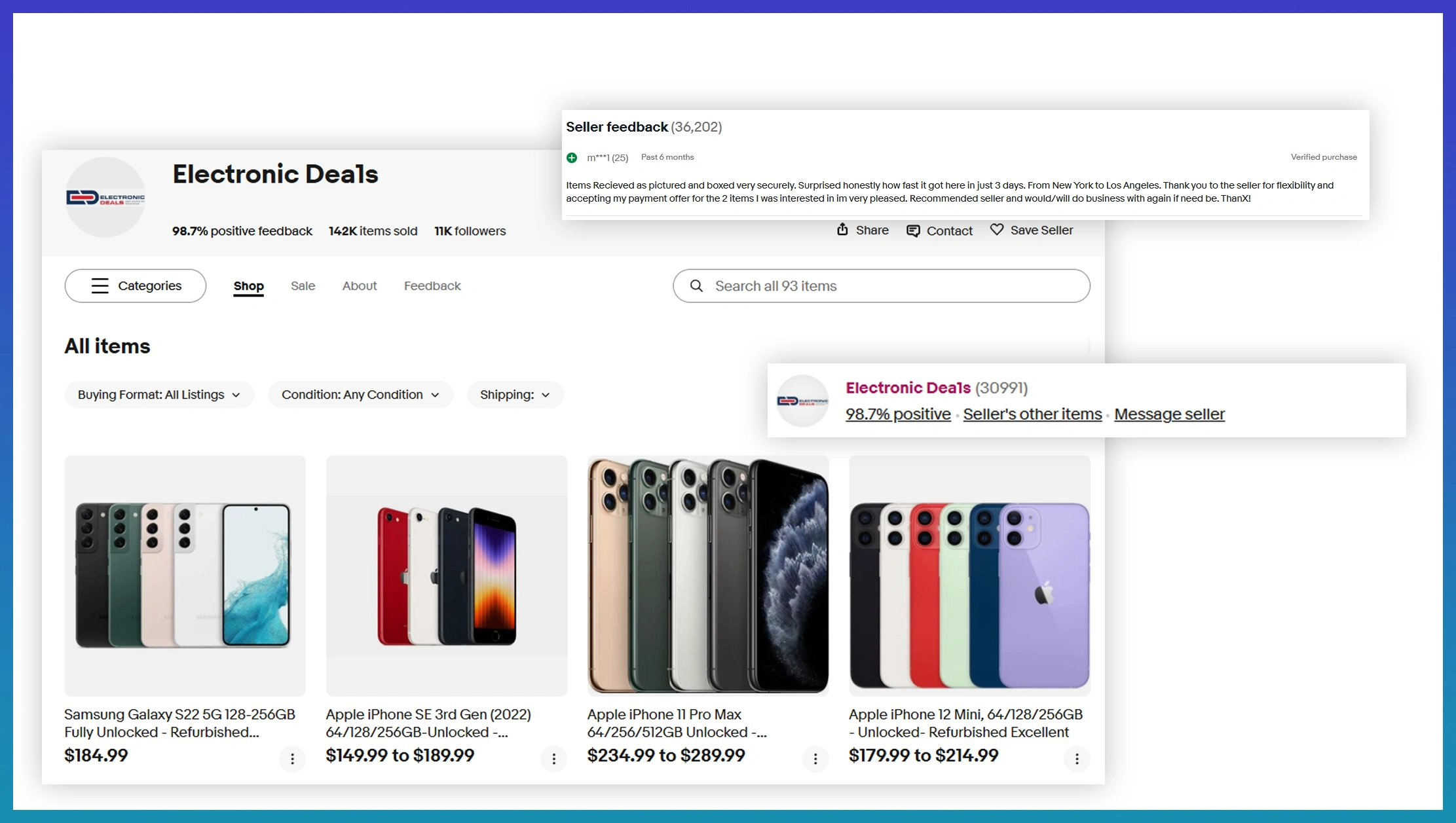
Task: Open the Categories menu button
Action: 136,286
